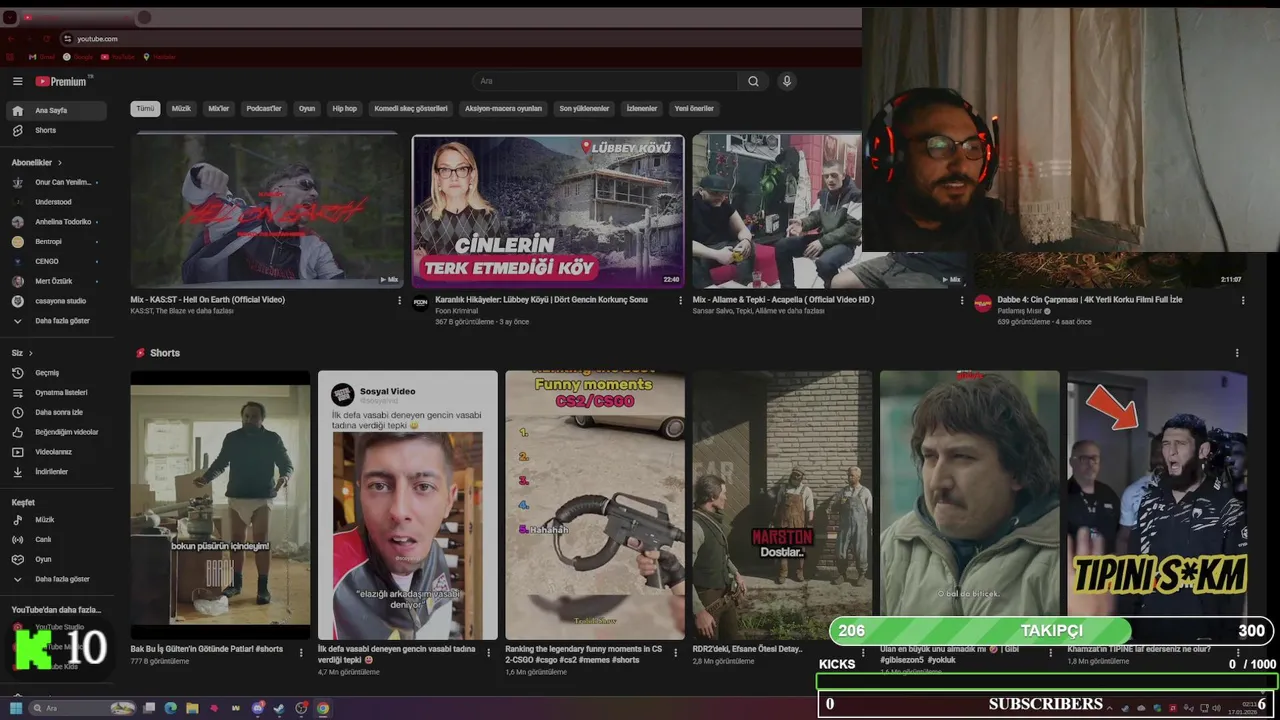1280x720 pixels.
Task: Open options for Lübbey Köyü video
Action: tap(681, 300)
